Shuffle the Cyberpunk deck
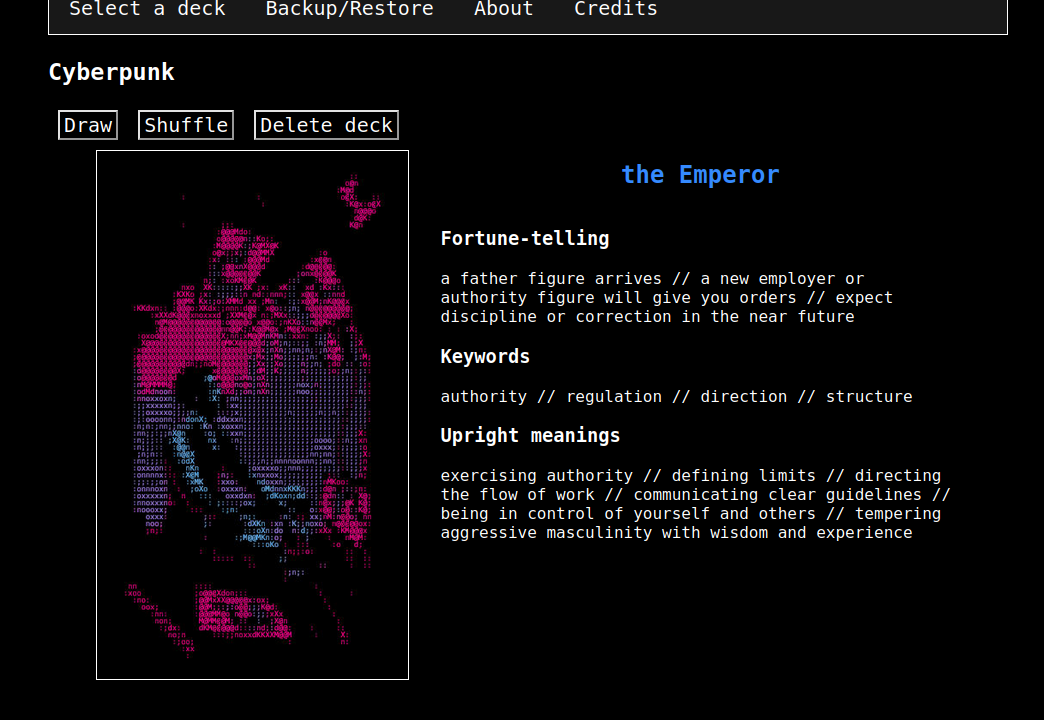 tap(186, 125)
